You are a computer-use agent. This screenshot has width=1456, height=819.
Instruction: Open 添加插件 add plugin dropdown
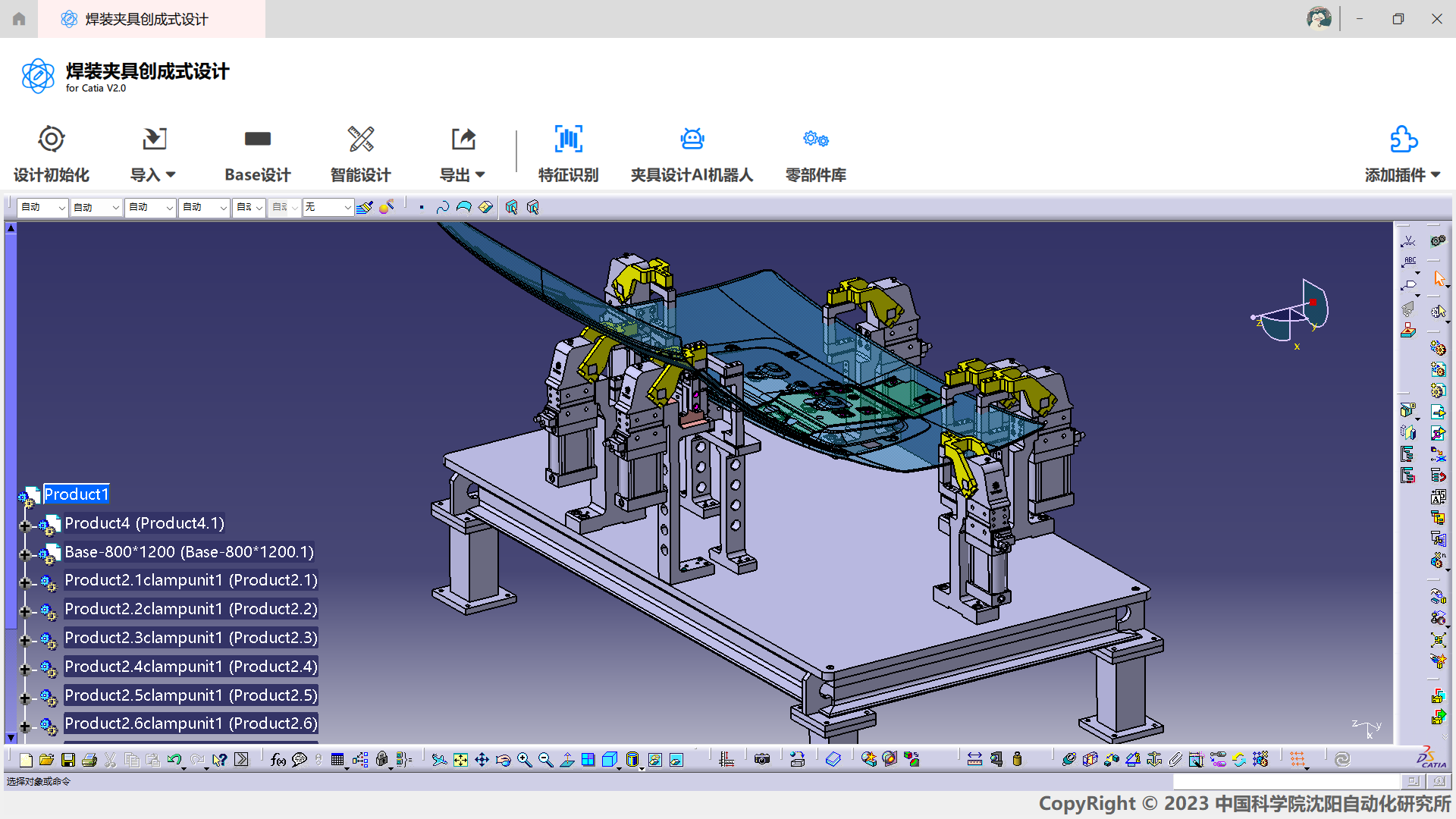1402,154
